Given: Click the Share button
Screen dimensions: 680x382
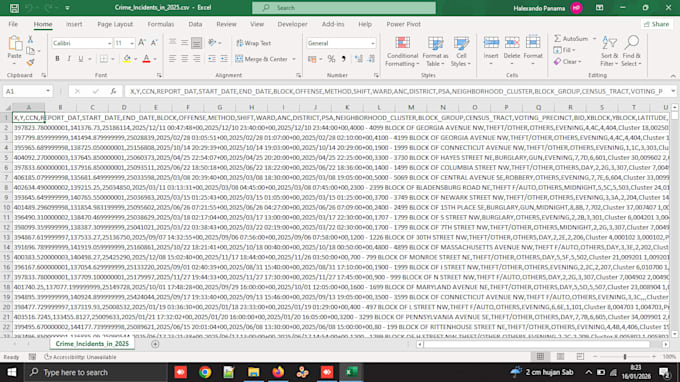Looking at the screenshot, I should pyautogui.click(x=656, y=24).
